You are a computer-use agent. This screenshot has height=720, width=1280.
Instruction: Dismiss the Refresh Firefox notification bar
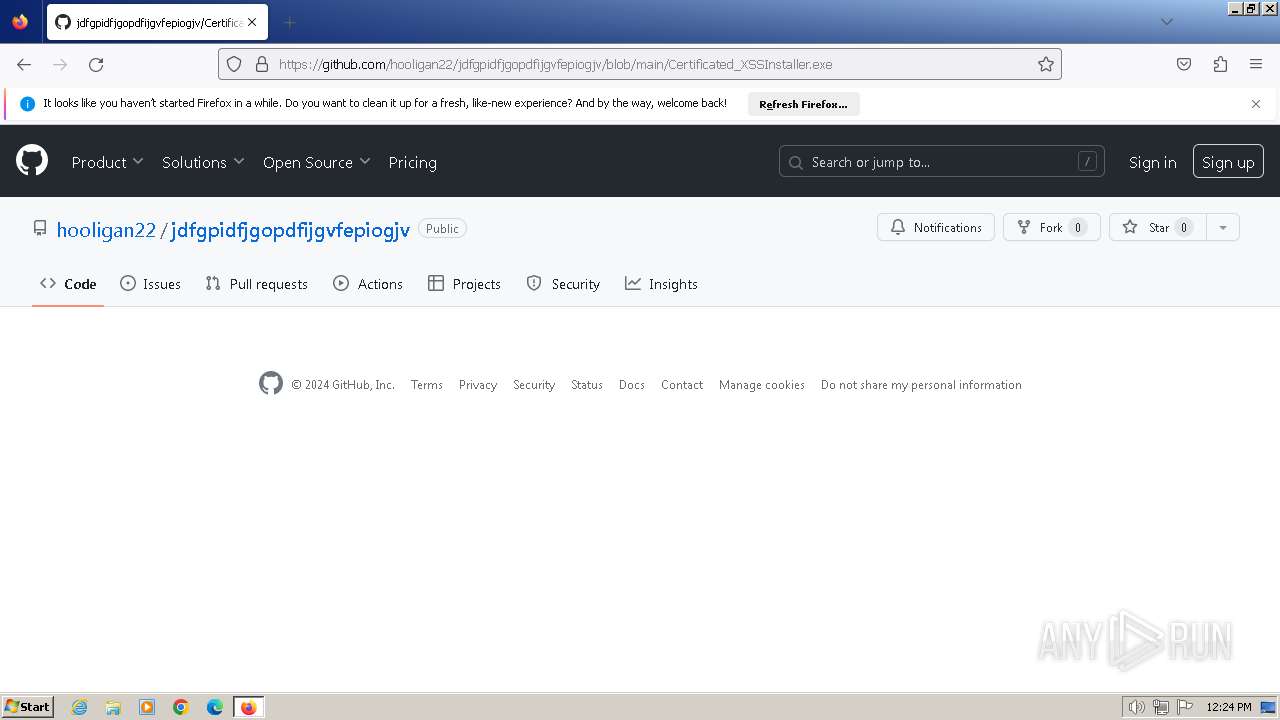pos(1256,104)
